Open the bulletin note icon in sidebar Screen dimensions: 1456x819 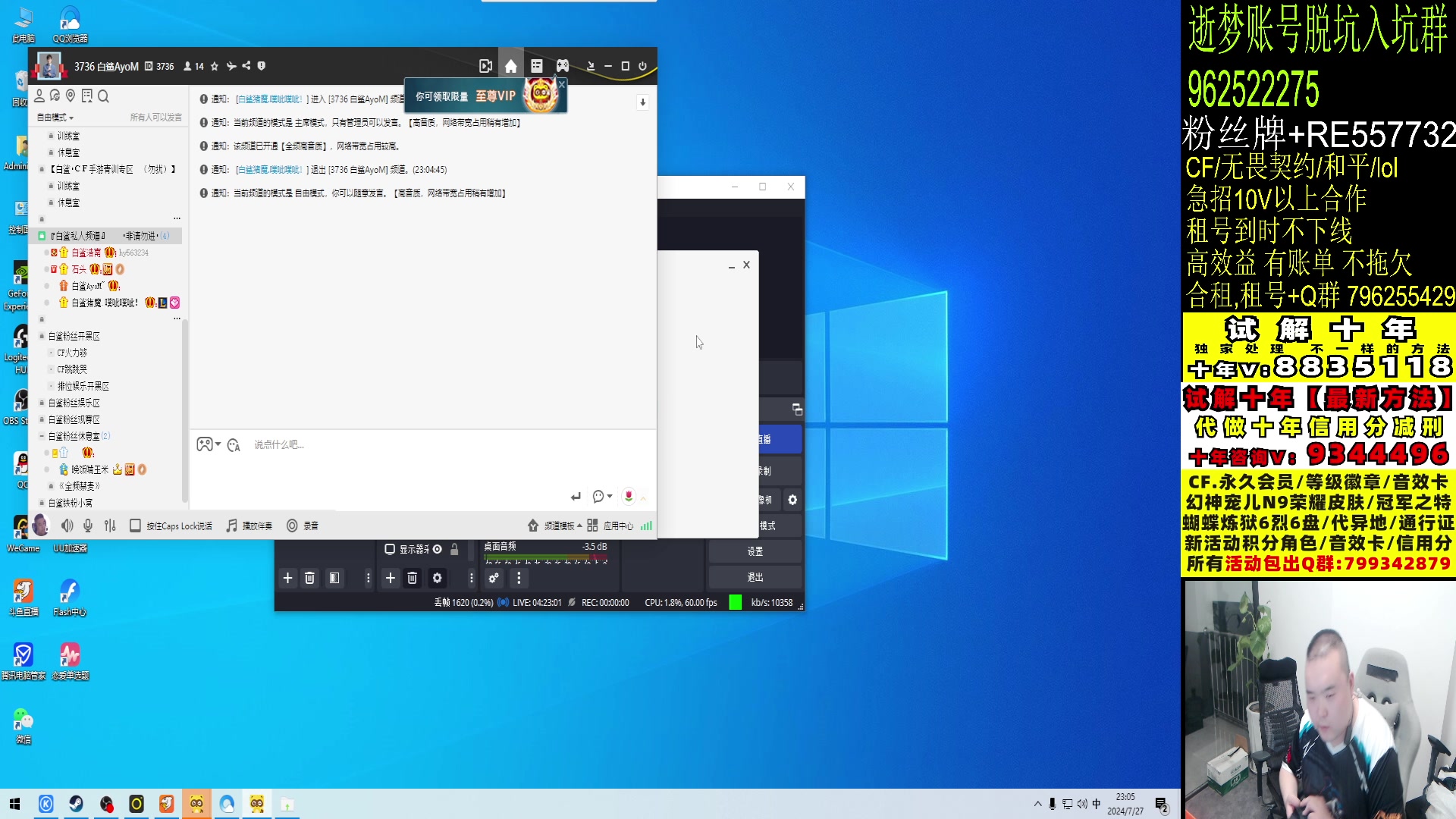coord(87,96)
